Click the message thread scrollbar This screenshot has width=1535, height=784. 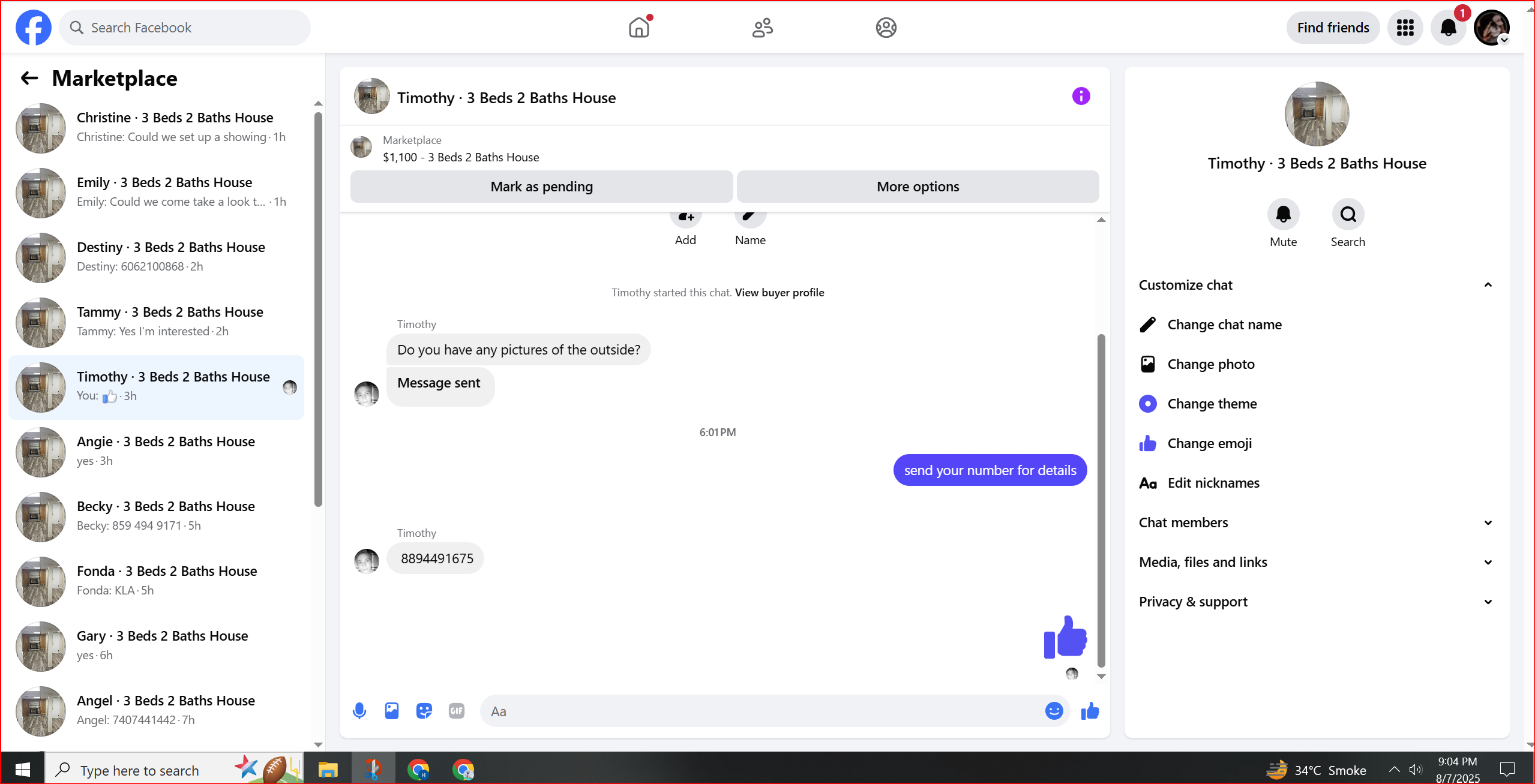(1101, 501)
